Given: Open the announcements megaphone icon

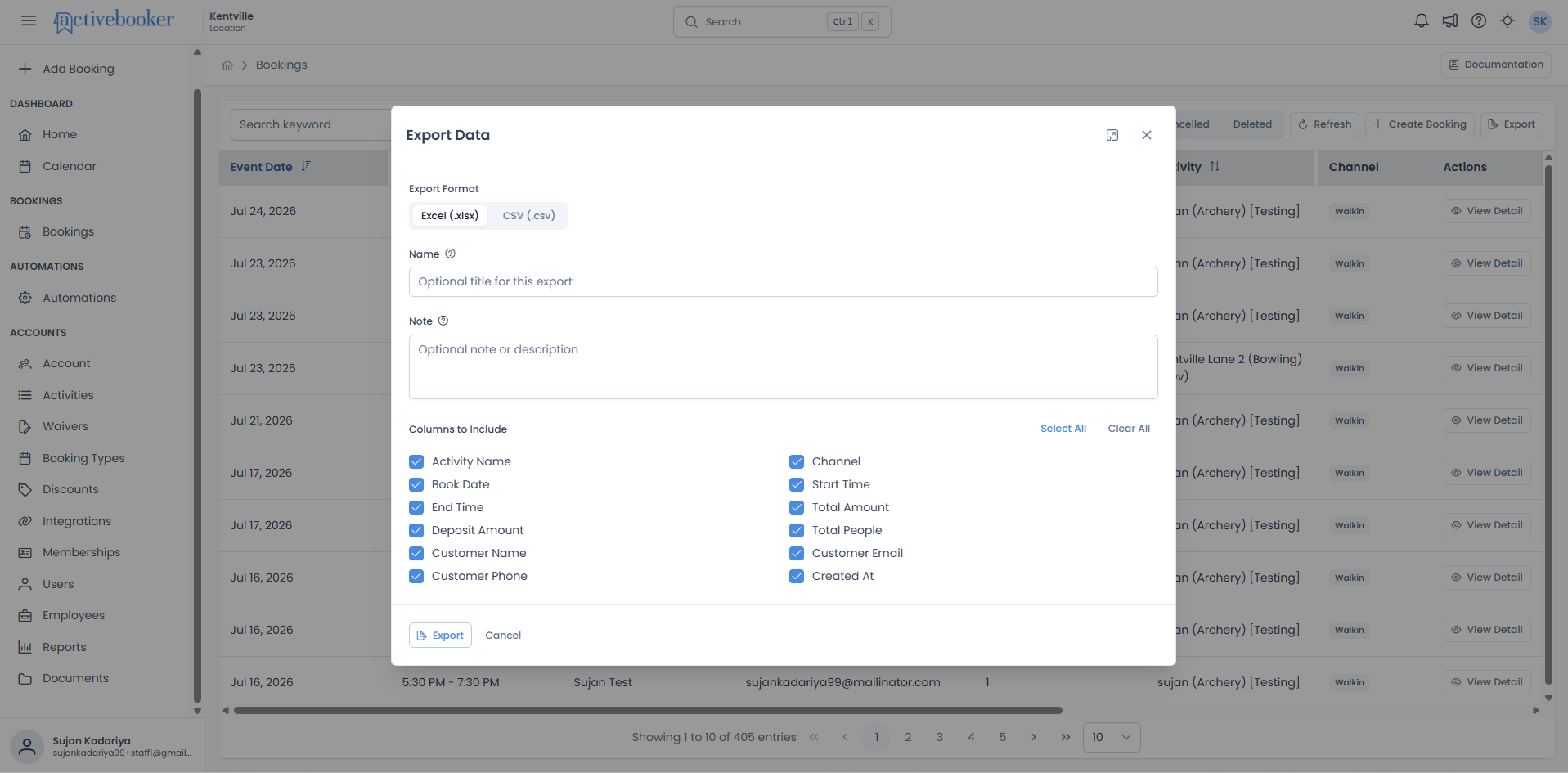Looking at the screenshot, I should [x=1450, y=21].
